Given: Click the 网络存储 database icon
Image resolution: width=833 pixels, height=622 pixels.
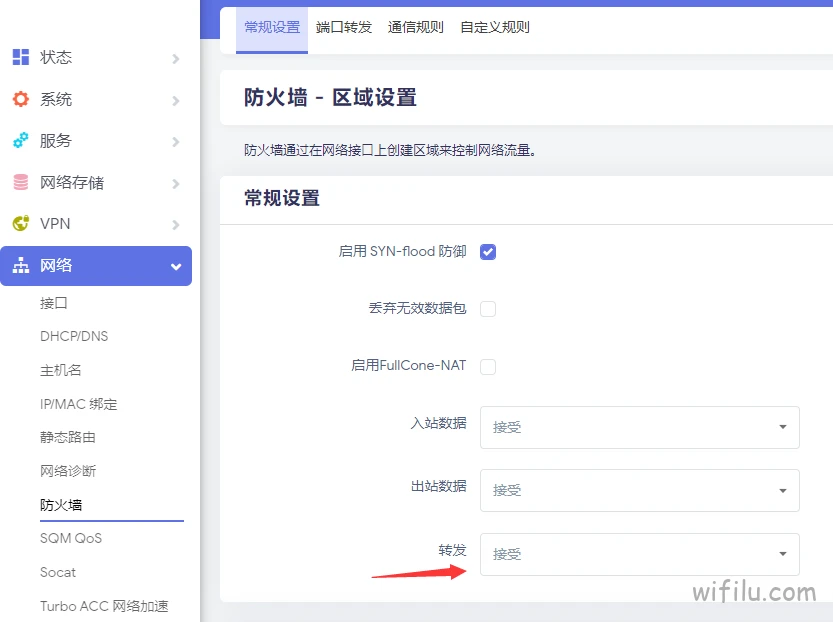Looking at the screenshot, I should point(21,182).
